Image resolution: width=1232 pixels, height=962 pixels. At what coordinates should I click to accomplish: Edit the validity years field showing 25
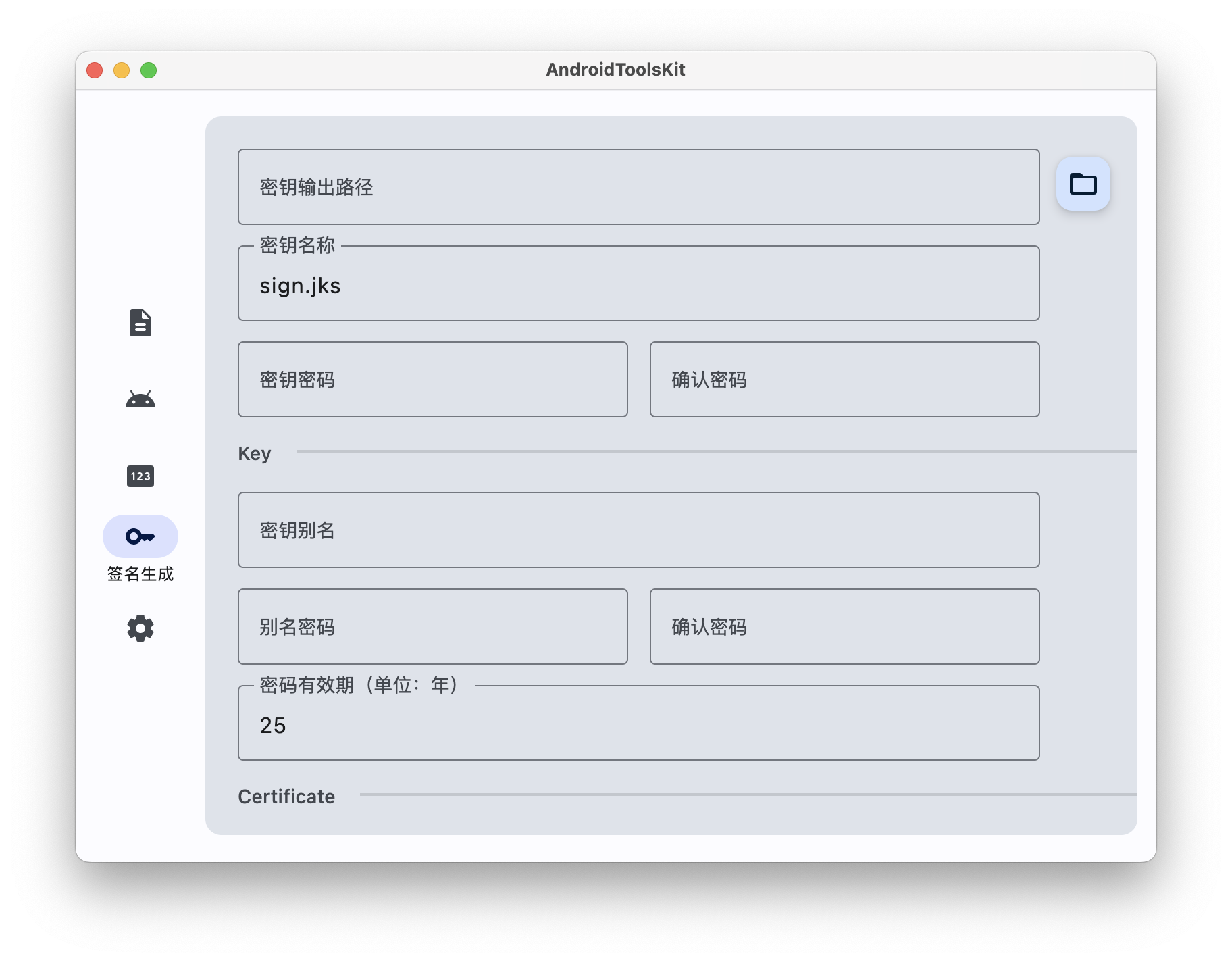pos(638,723)
